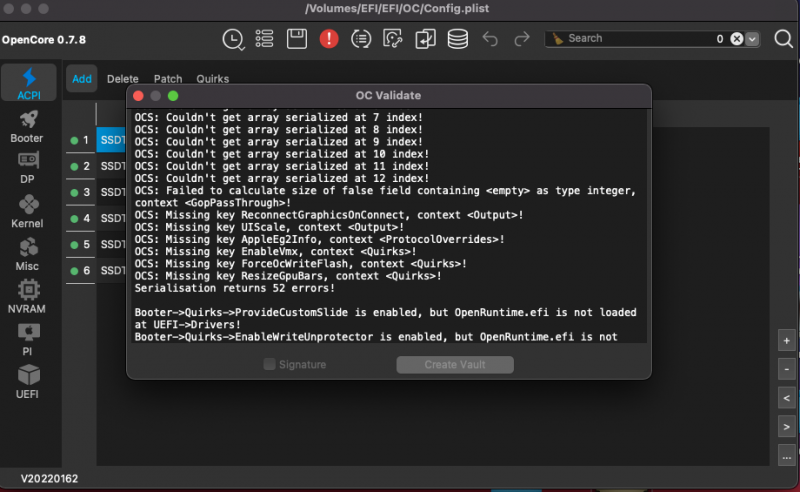The width and height of the screenshot is (800, 492).
Task: Click the red OC Validate warning icon
Action: pos(329,39)
